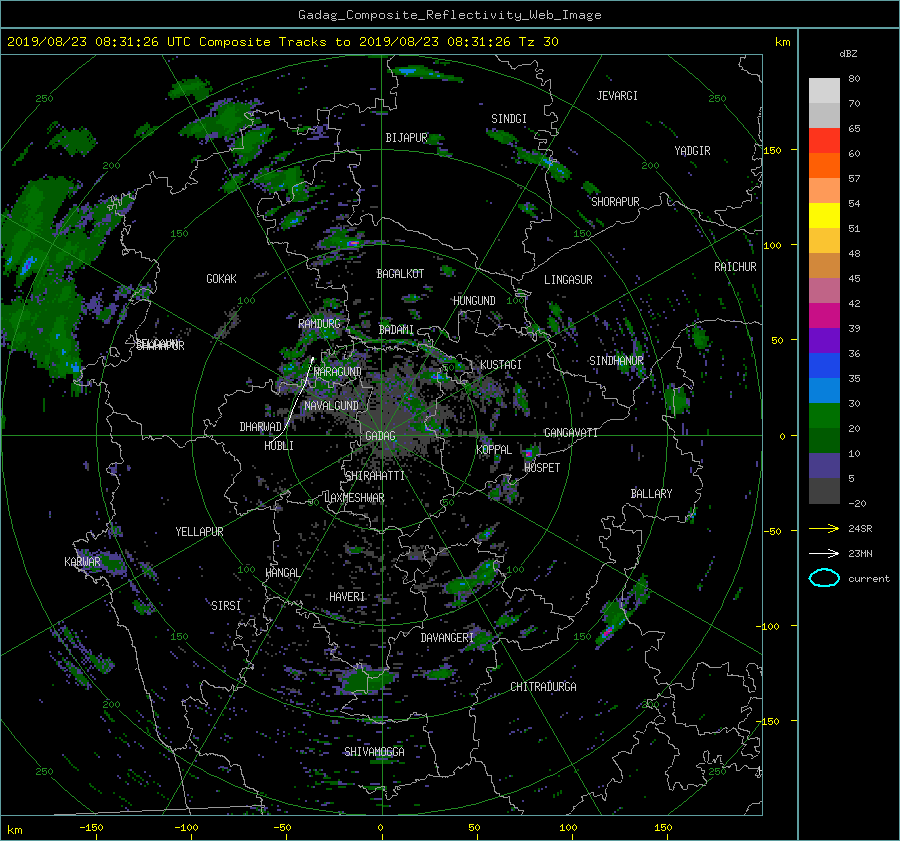The image size is (900, 841).
Task: Click the magenta 39-42 dBZ color swatch
Action: (x=824, y=315)
